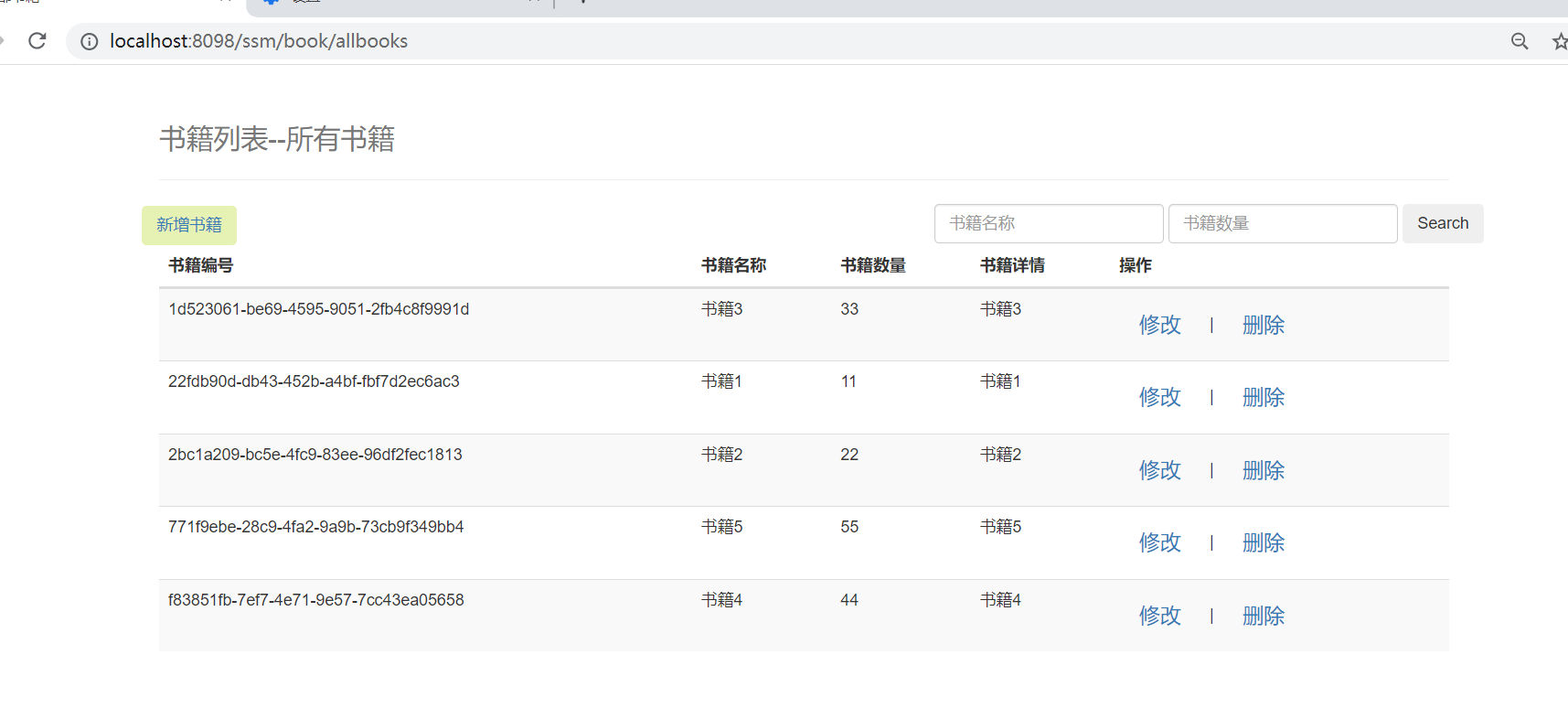Select ID f83851fb-7ef7-4e71-9e57-7cc43ea05658
1568x708 pixels.
point(316,600)
